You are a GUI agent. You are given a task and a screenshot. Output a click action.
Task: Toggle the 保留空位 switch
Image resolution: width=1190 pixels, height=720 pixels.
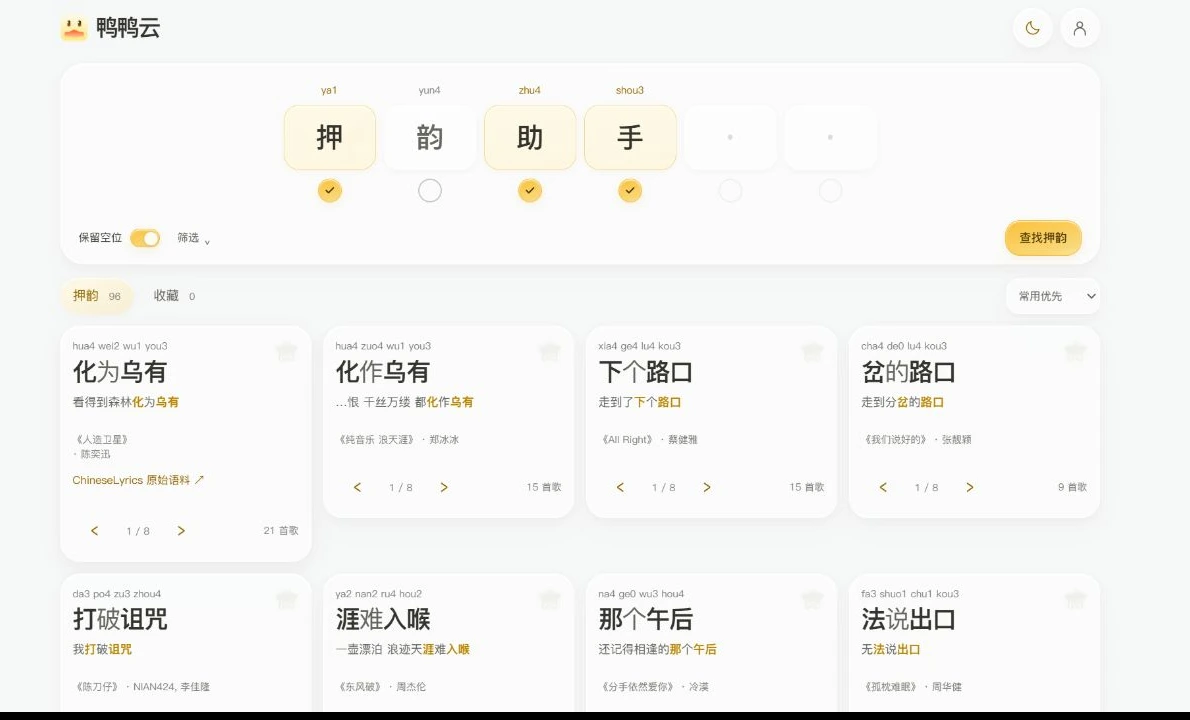pyautogui.click(x=145, y=238)
